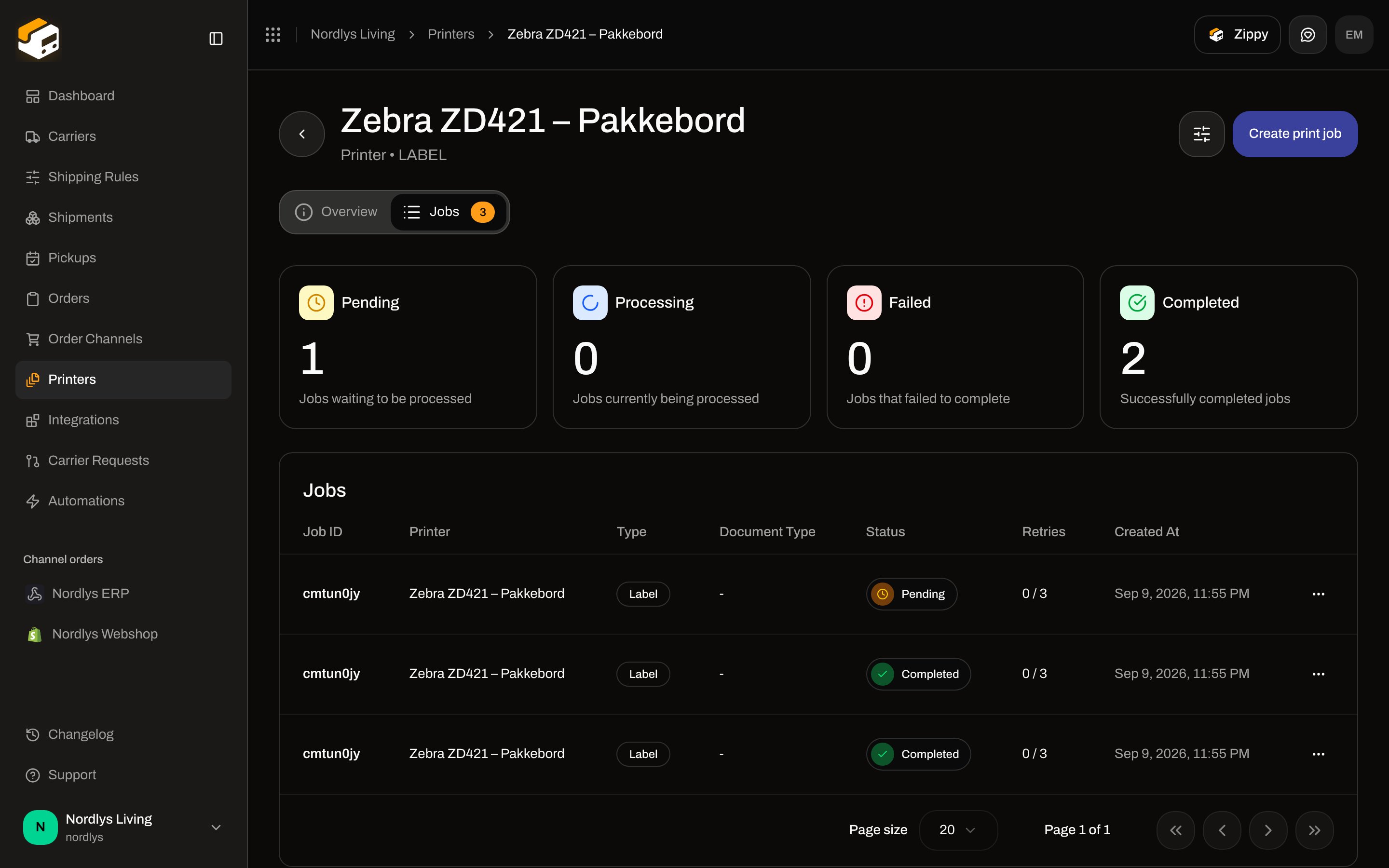View the Changelog

tap(123, 734)
